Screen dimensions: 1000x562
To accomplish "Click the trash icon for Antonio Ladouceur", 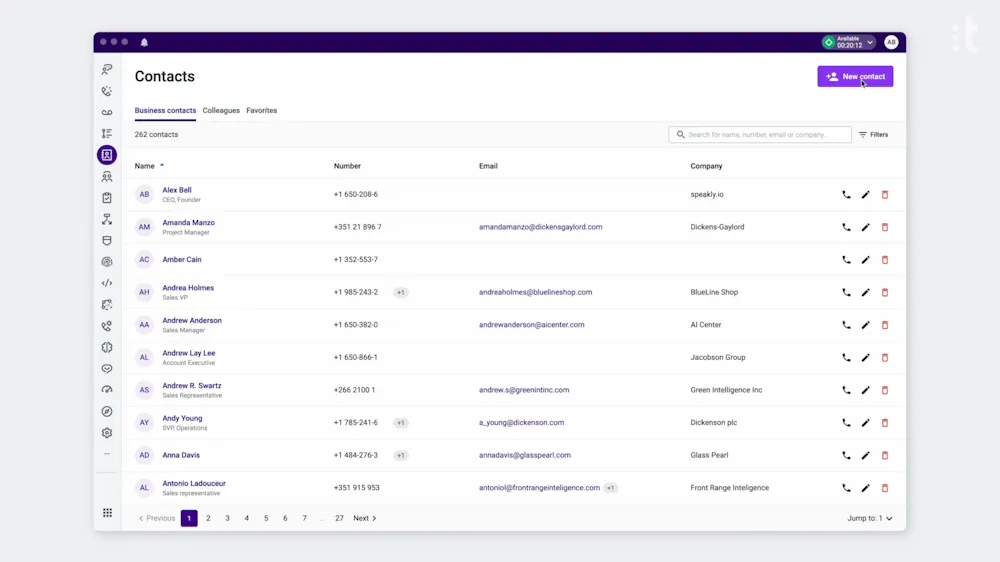I will (885, 488).
